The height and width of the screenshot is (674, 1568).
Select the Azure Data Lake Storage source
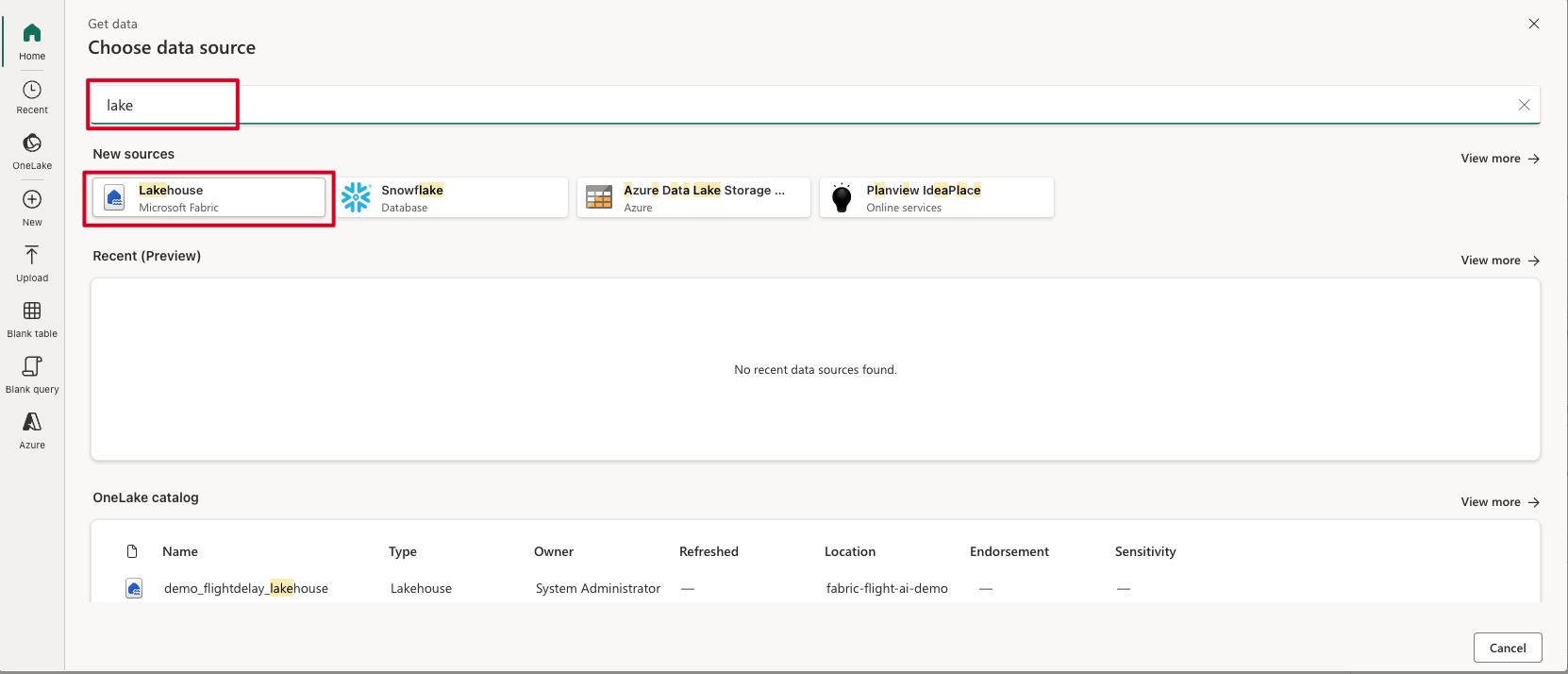693,198
